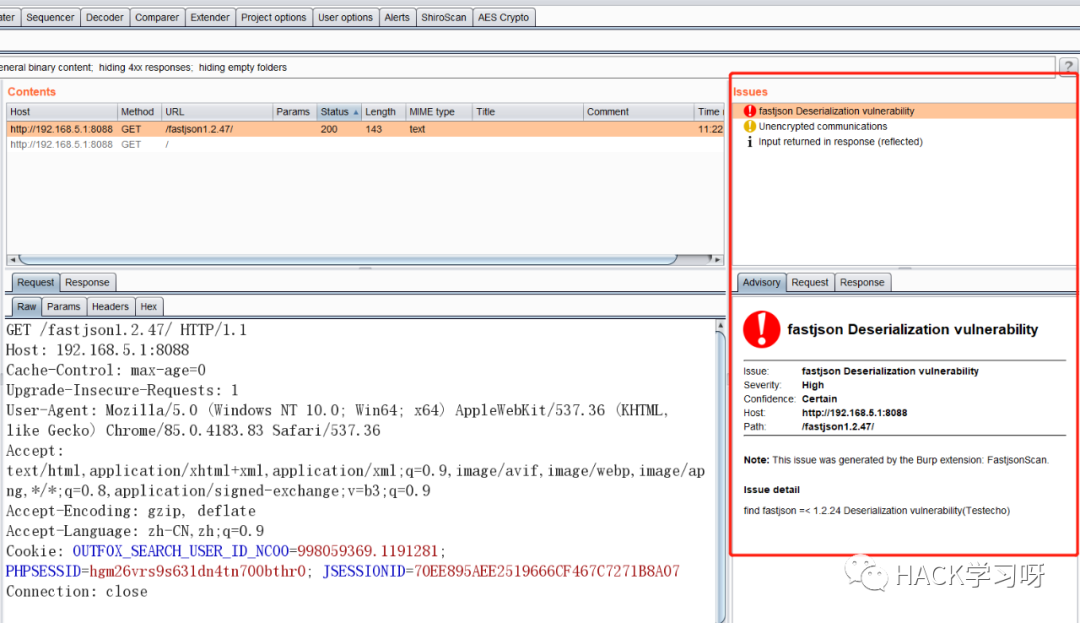Sort contents by Host column
This screenshot has width=1080, height=623.
tap(62, 112)
